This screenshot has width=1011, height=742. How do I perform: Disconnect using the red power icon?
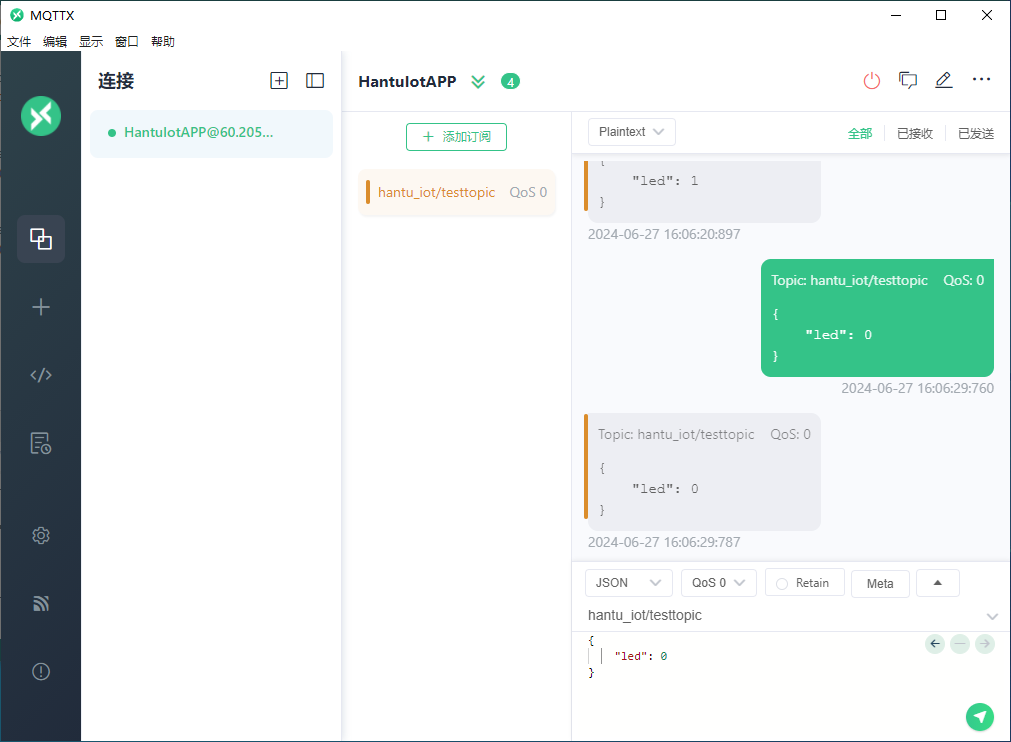click(872, 81)
